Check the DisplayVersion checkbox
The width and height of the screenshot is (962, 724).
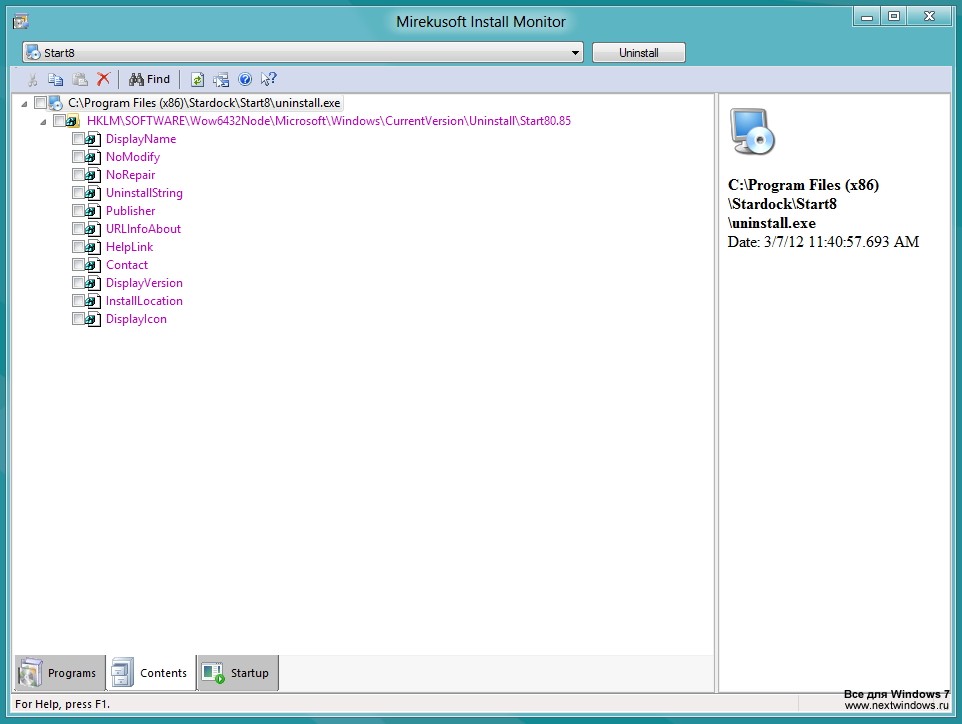(x=78, y=282)
